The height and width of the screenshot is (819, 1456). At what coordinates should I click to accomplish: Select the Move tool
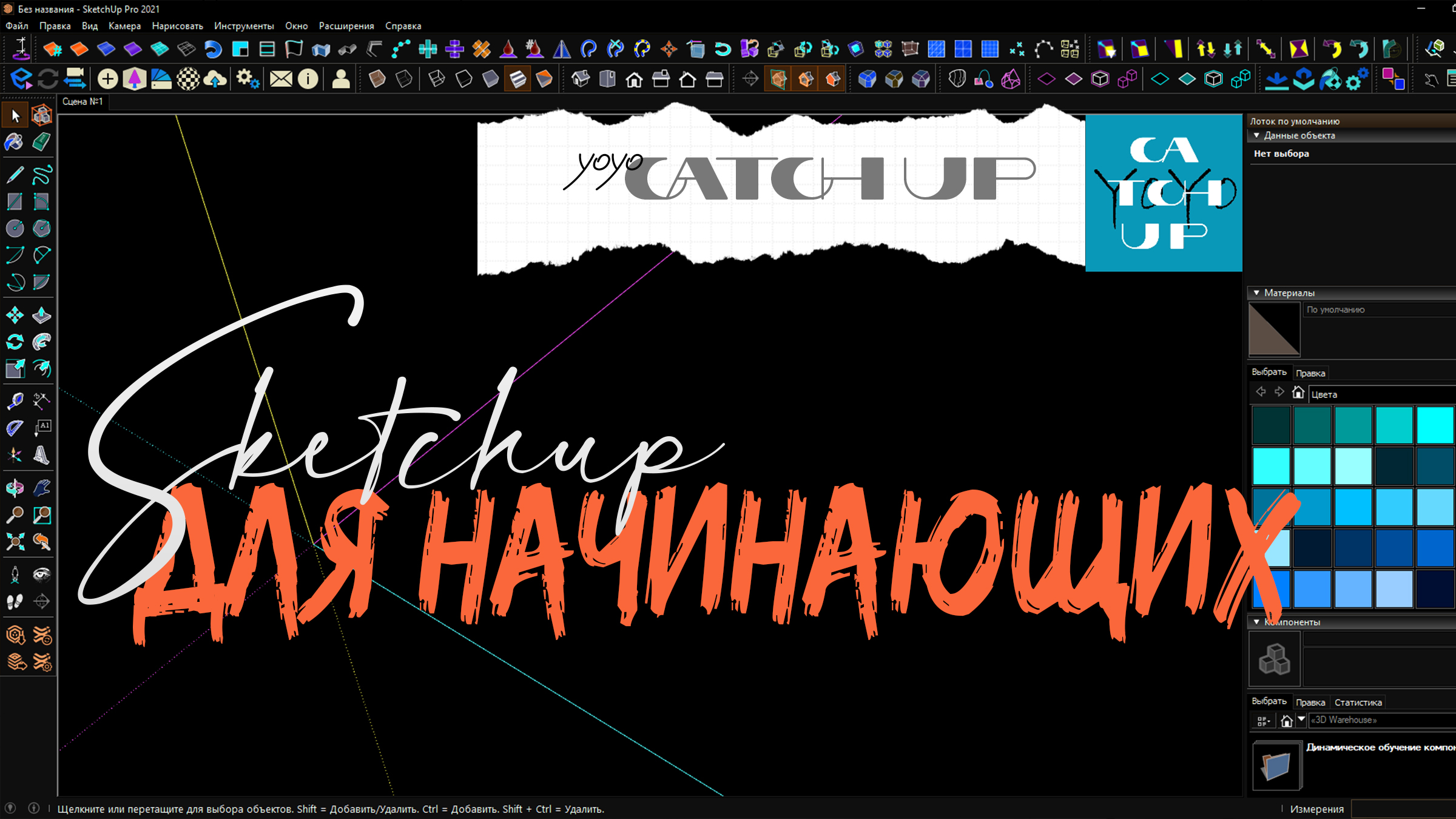click(15, 315)
